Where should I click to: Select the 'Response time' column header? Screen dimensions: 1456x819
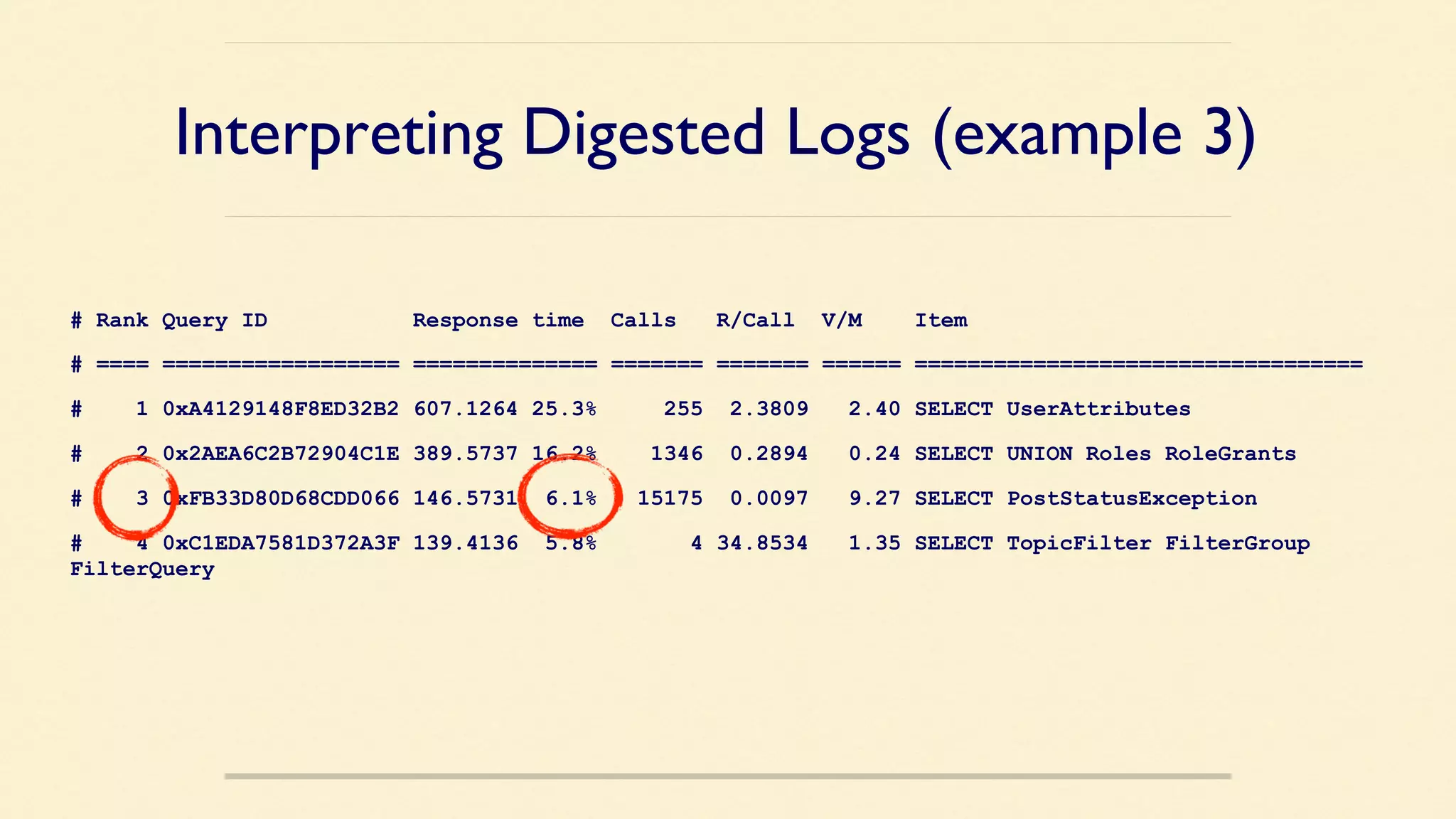click(498, 321)
